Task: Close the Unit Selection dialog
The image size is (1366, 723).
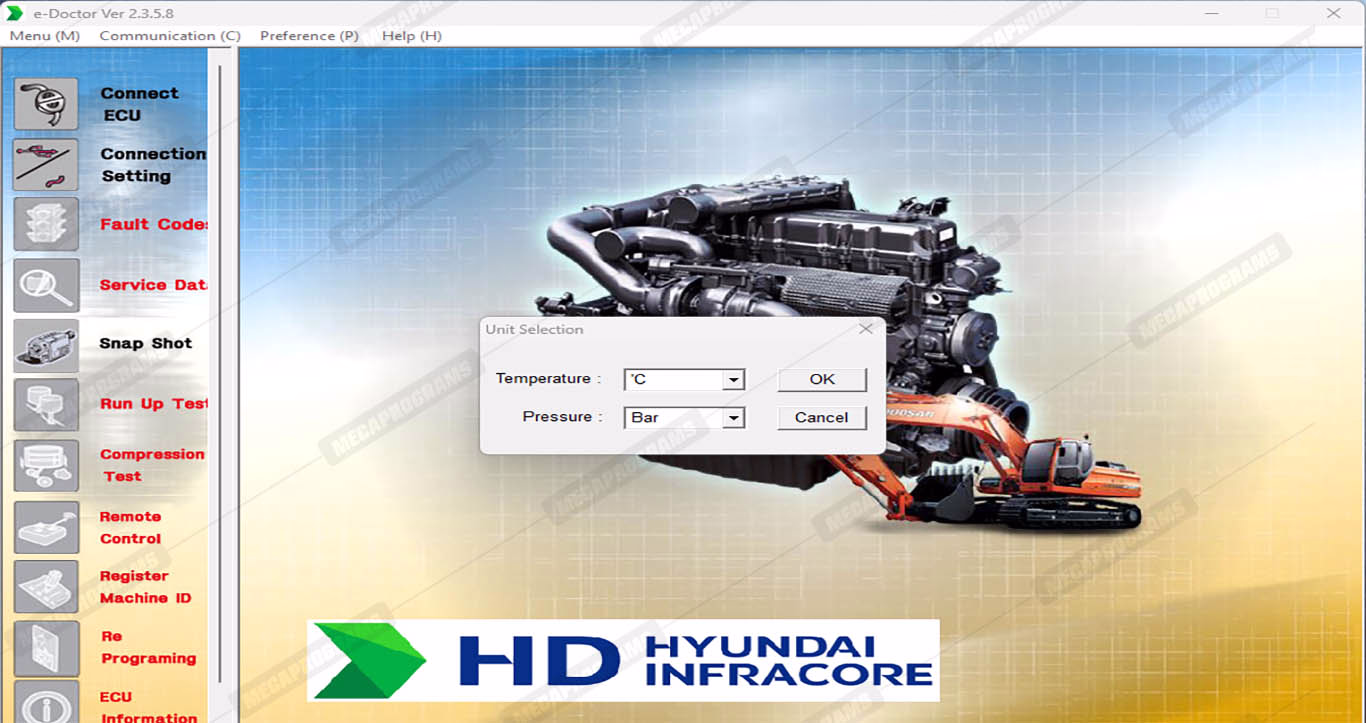Action: click(866, 329)
